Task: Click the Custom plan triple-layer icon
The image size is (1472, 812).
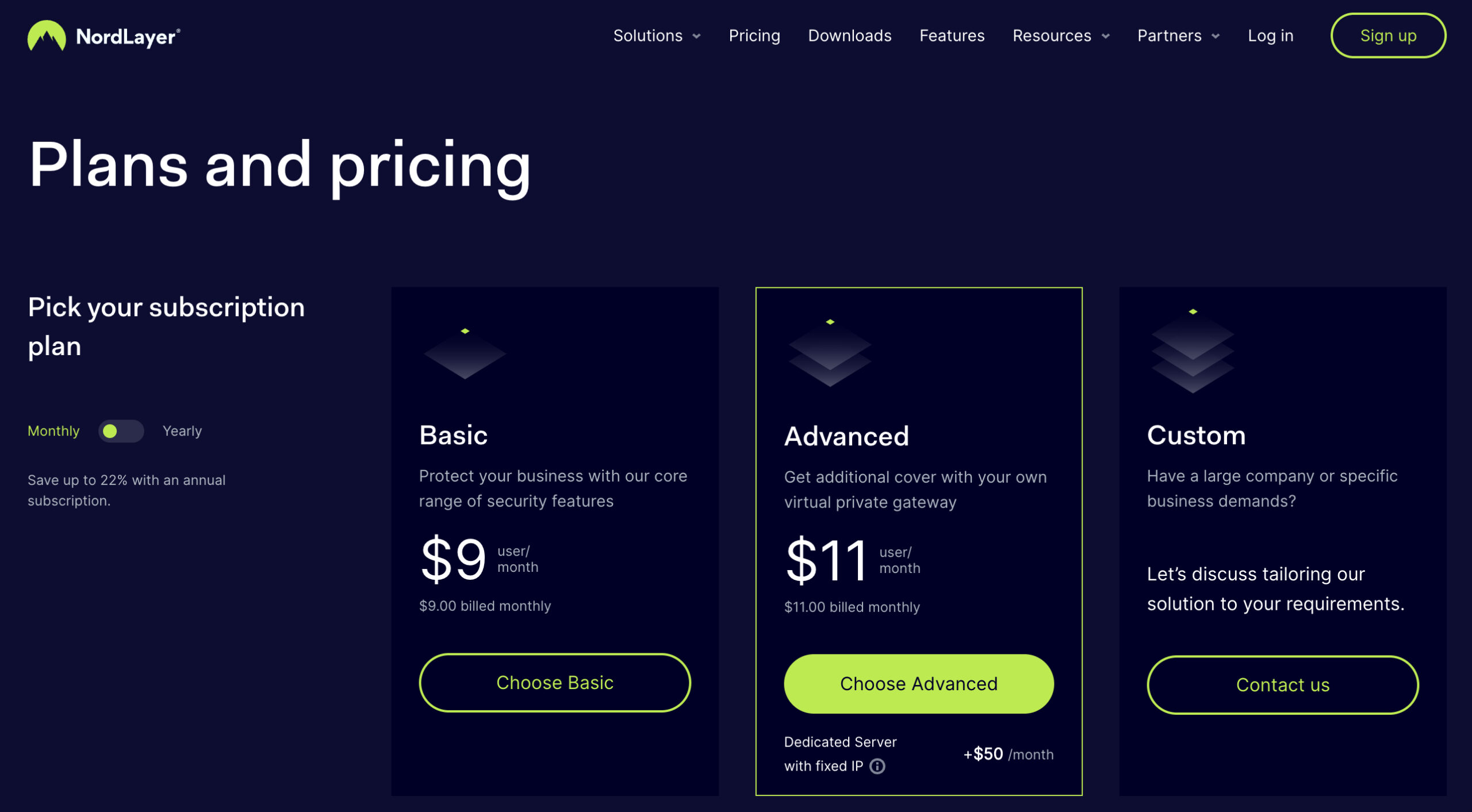Action: point(1193,352)
